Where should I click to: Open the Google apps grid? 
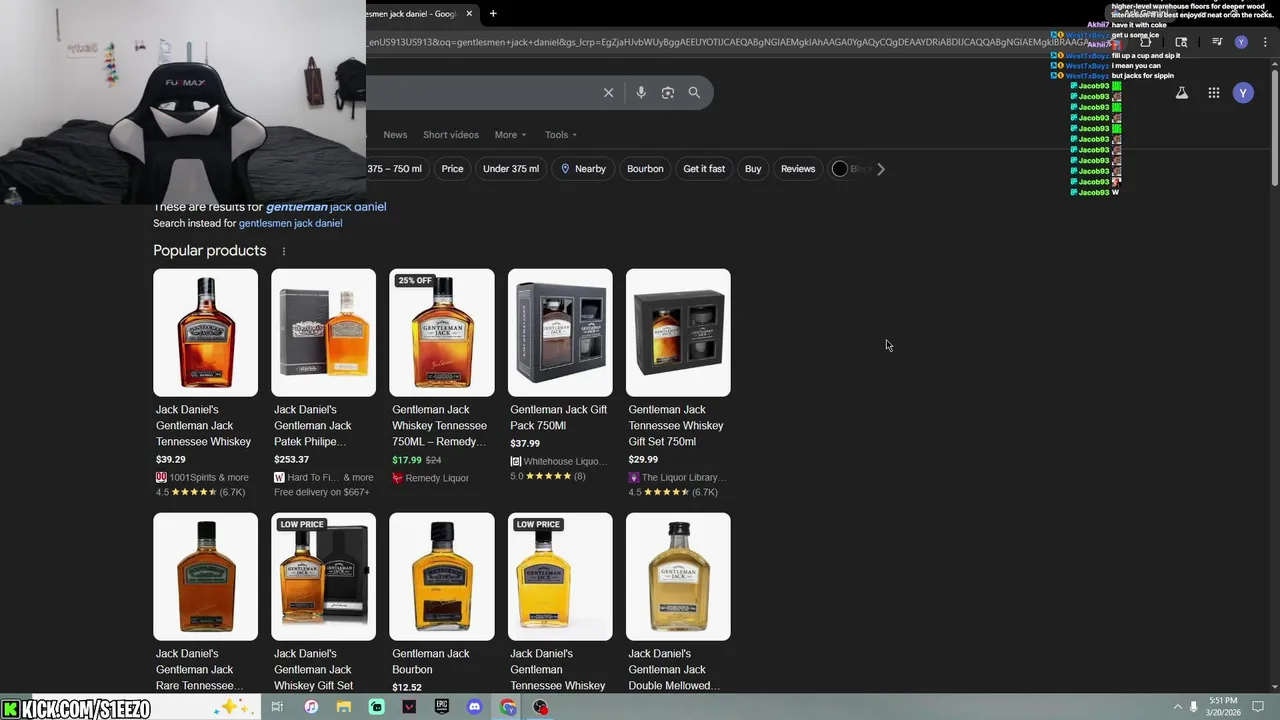1213,92
